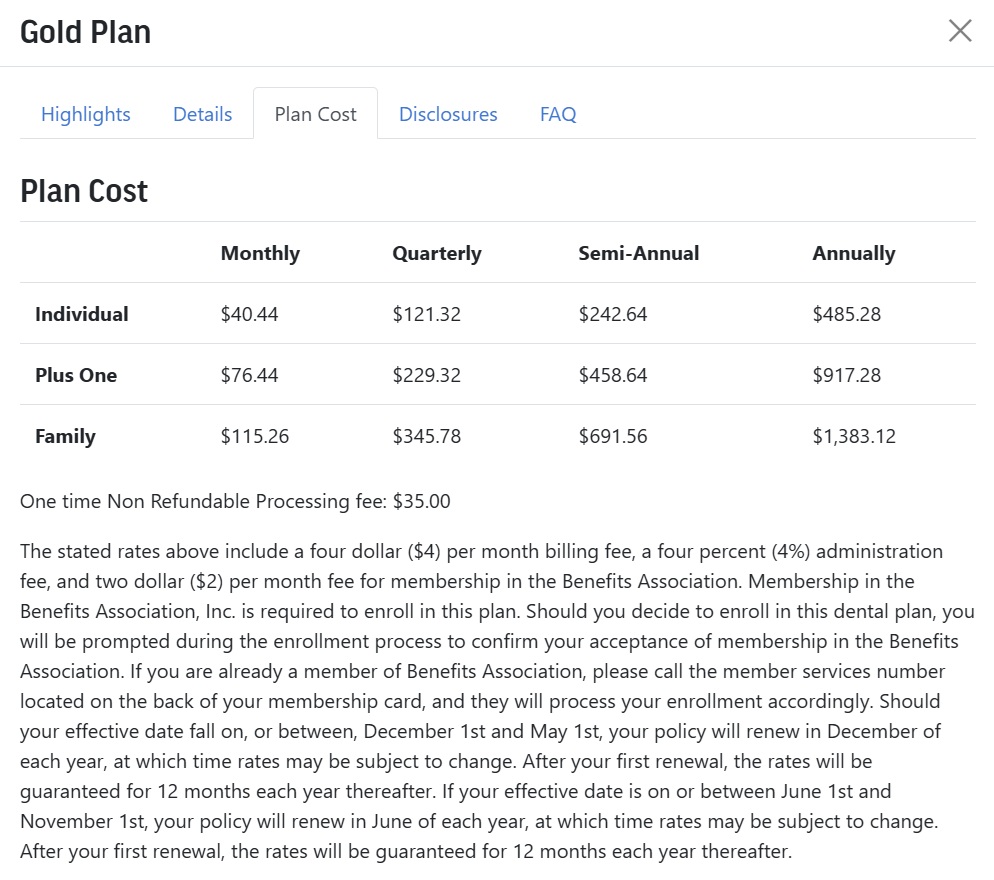994x880 pixels.
Task: Click the $35.00 processing fee text
Action: tap(422, 501)
